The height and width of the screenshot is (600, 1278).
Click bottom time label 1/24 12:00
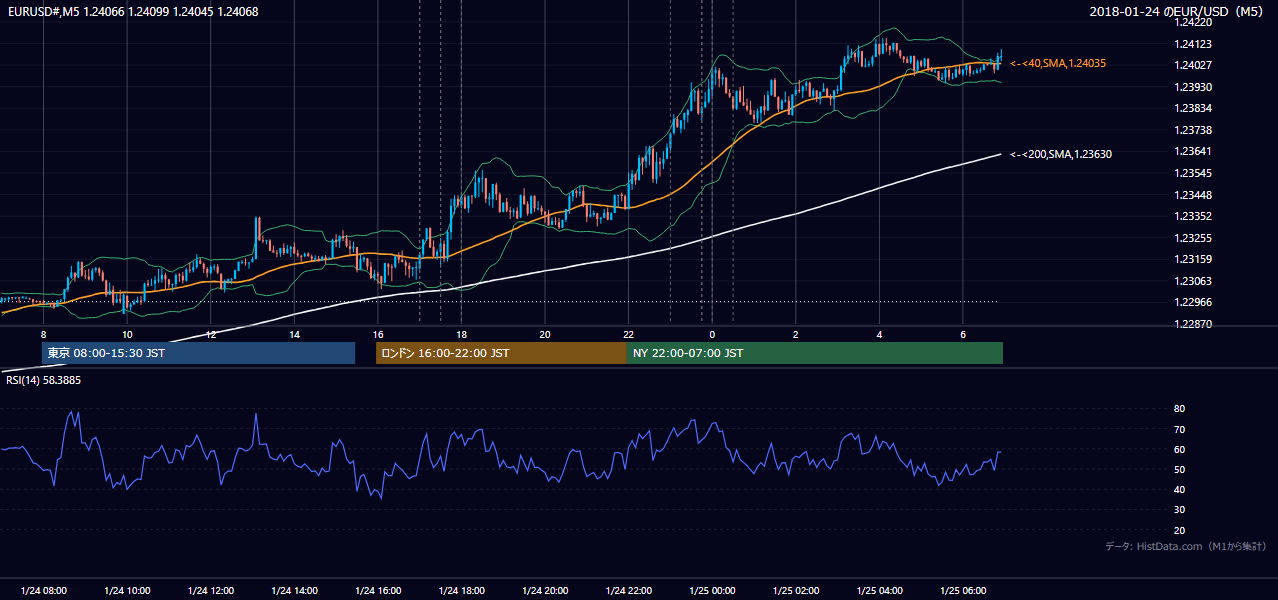click(211, 591)
